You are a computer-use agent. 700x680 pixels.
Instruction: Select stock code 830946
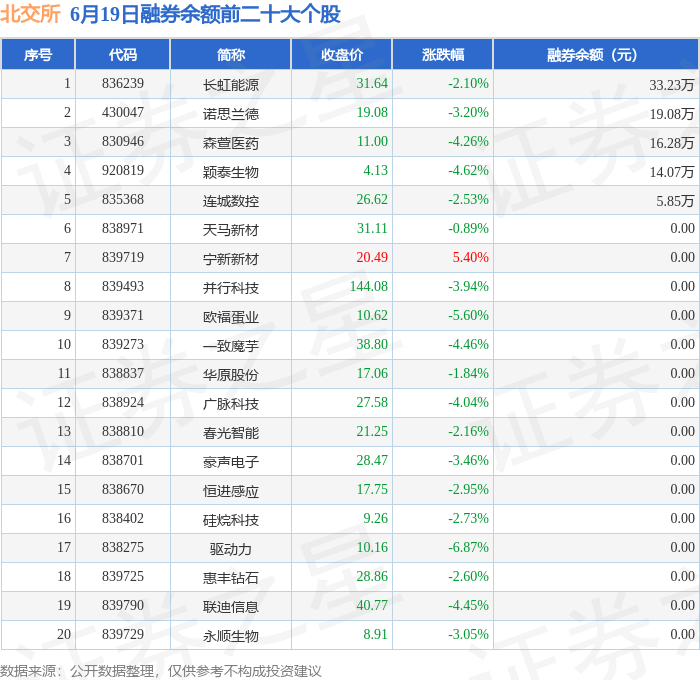123,142
